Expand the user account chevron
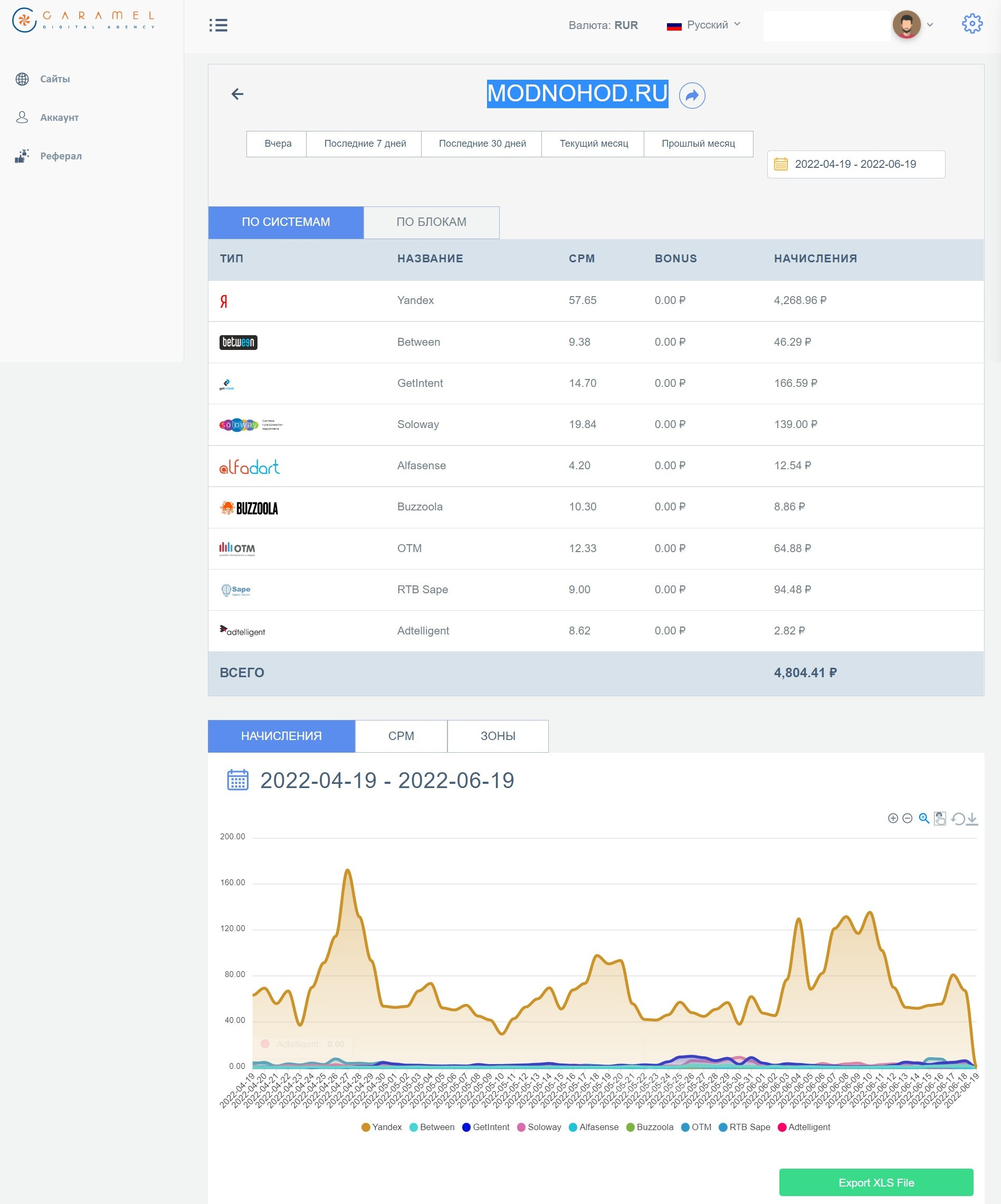Viewport: 1001px width, 1204px height. [930, 25]
